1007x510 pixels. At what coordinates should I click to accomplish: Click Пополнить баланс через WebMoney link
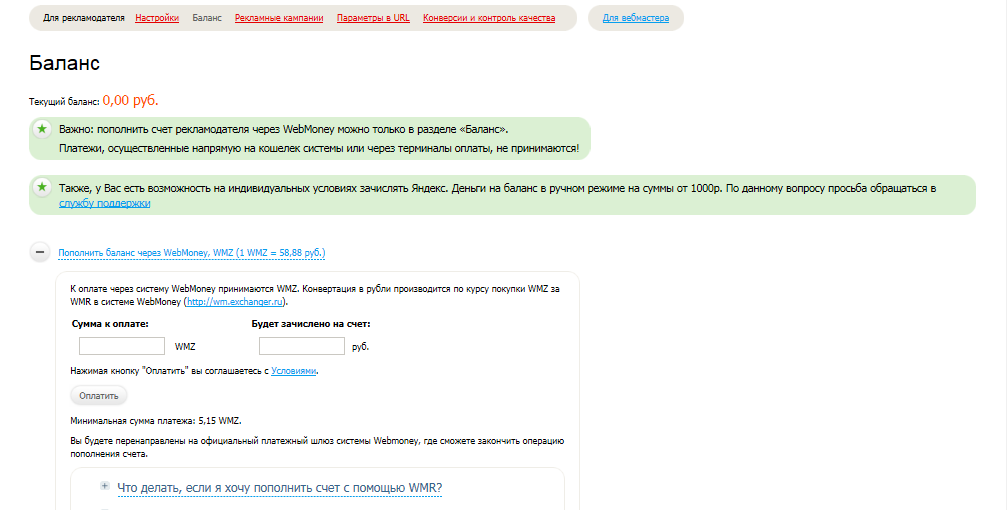[191, 253]
